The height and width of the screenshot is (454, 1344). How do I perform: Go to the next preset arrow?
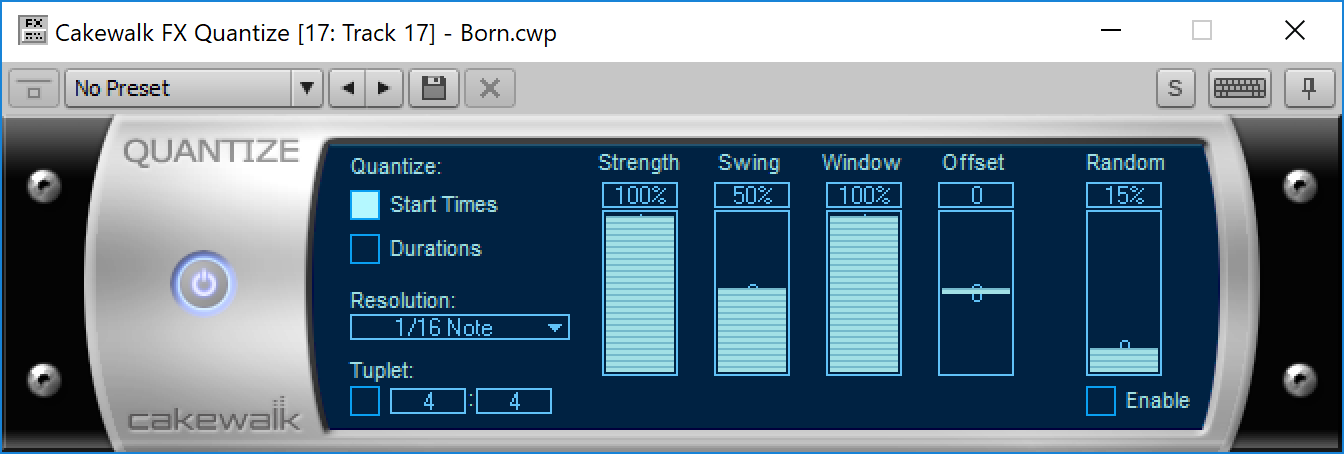tap(384, 88)
